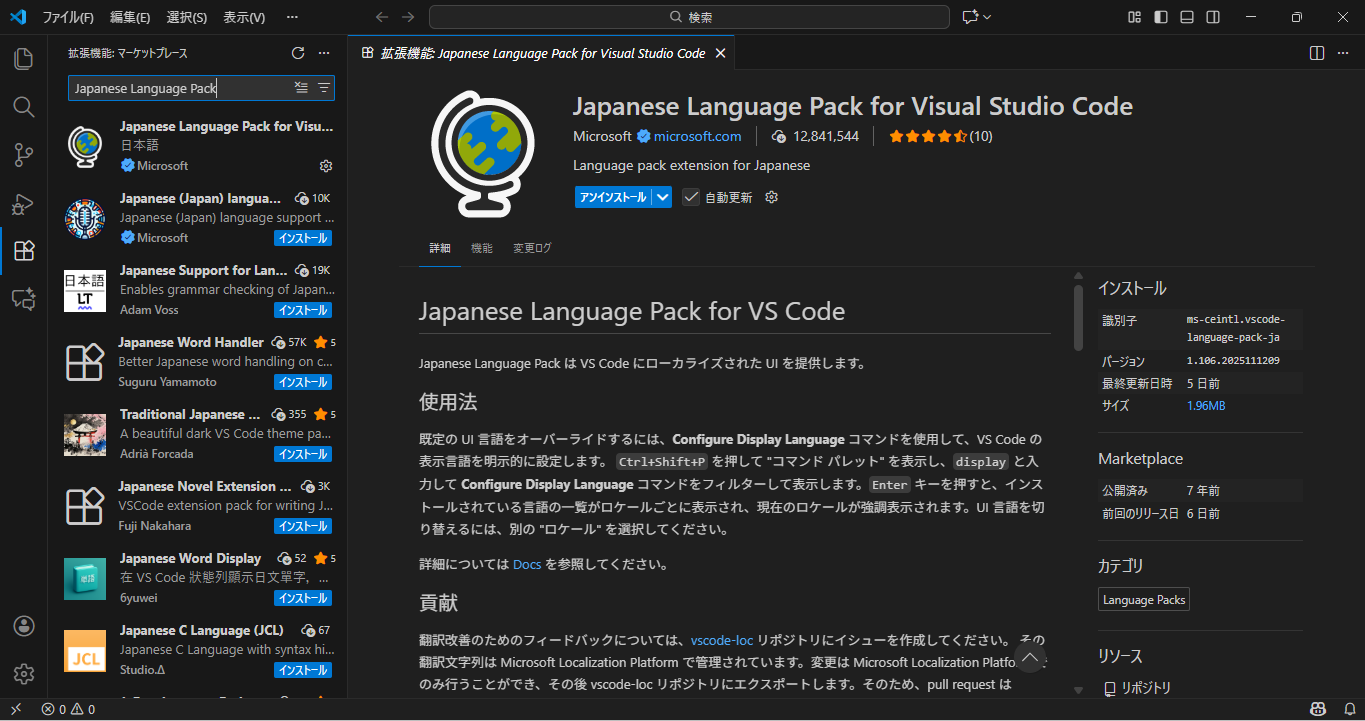Open the Run and Debug view

(x=23, y=203)
